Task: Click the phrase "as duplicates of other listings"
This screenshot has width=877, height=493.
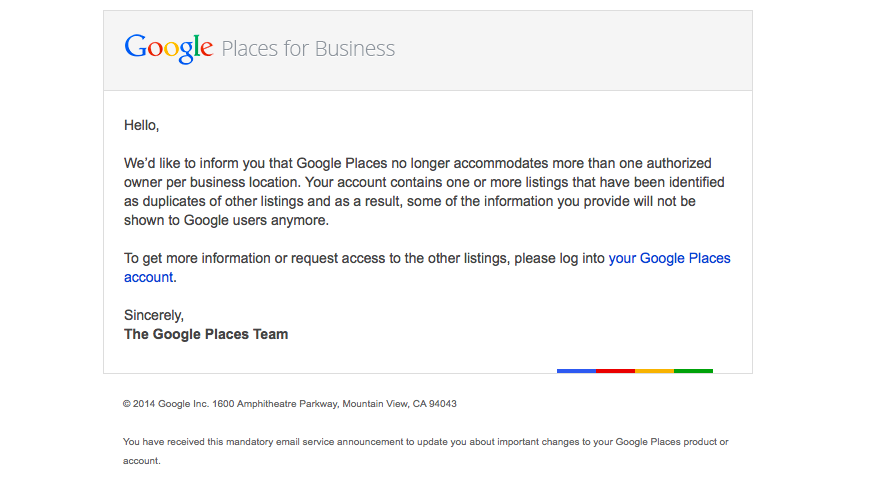Action: pos(213,201)
